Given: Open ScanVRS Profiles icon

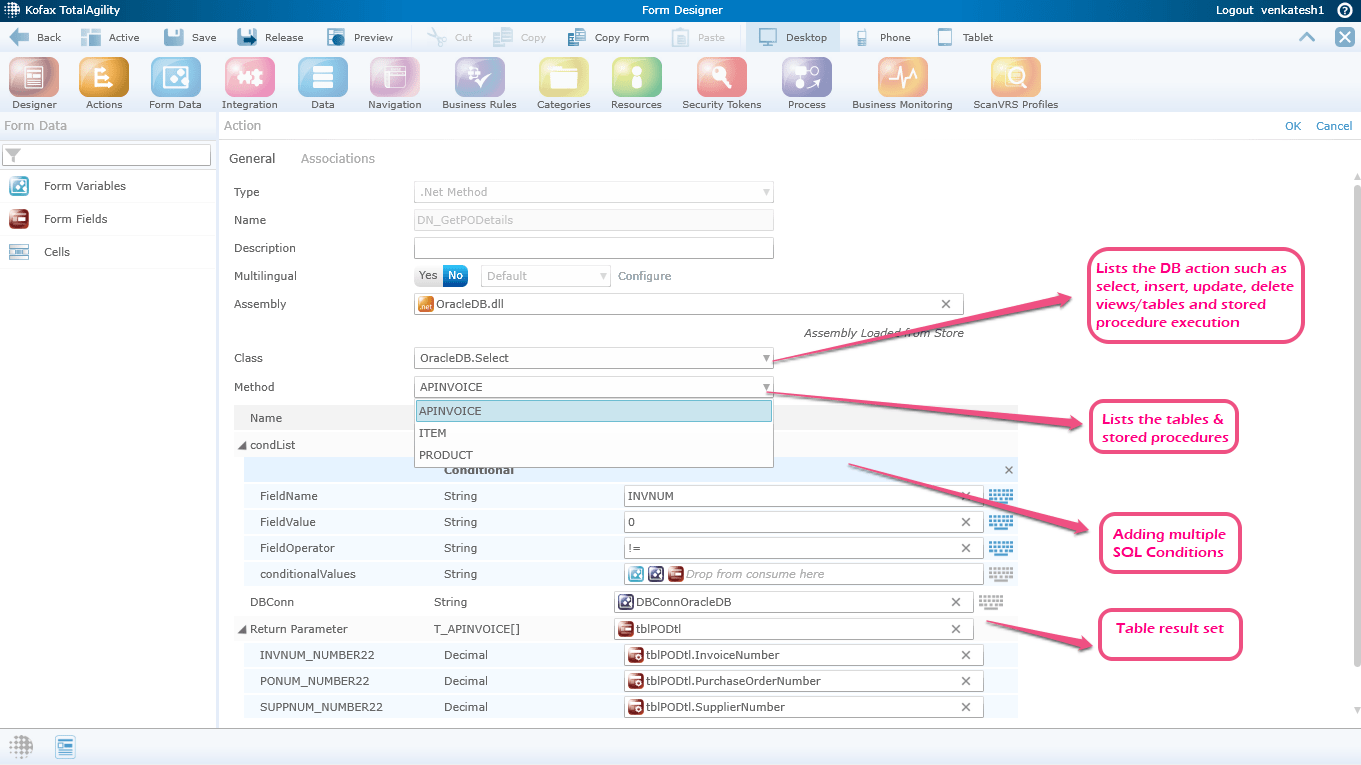Looking at the screenshot, I should coord(1015,78).
